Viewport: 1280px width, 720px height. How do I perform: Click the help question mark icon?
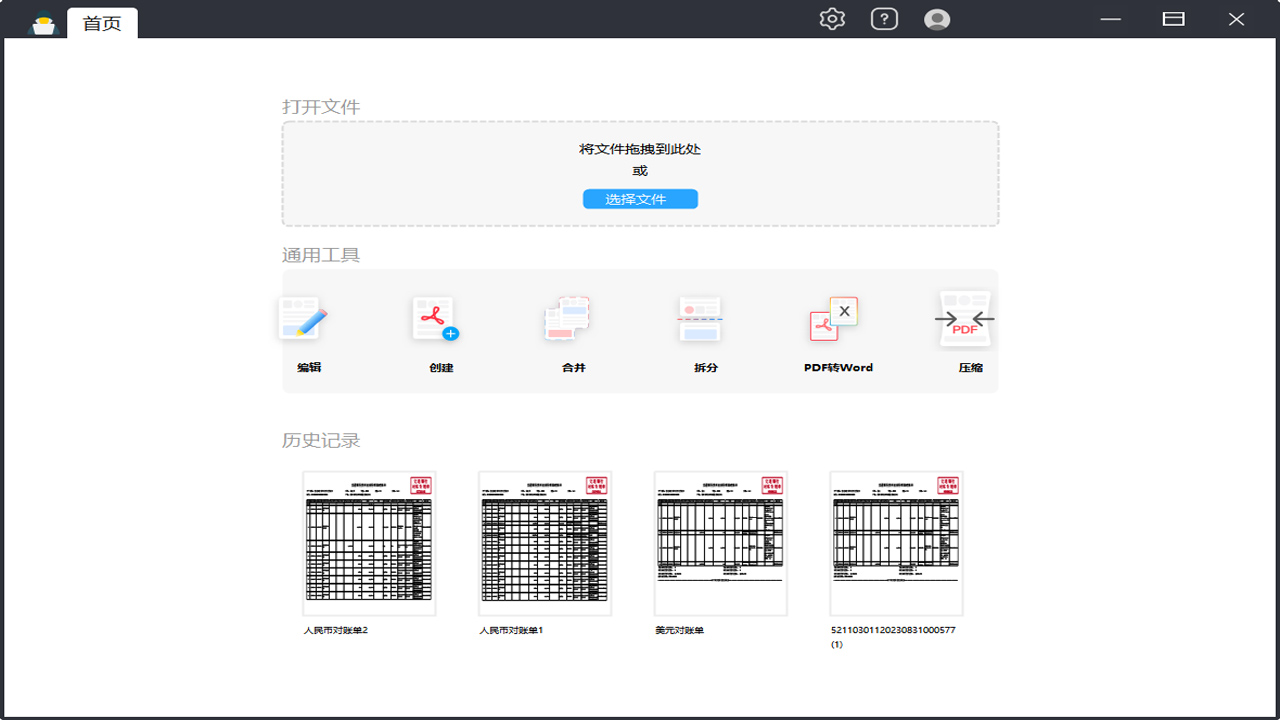884,18
